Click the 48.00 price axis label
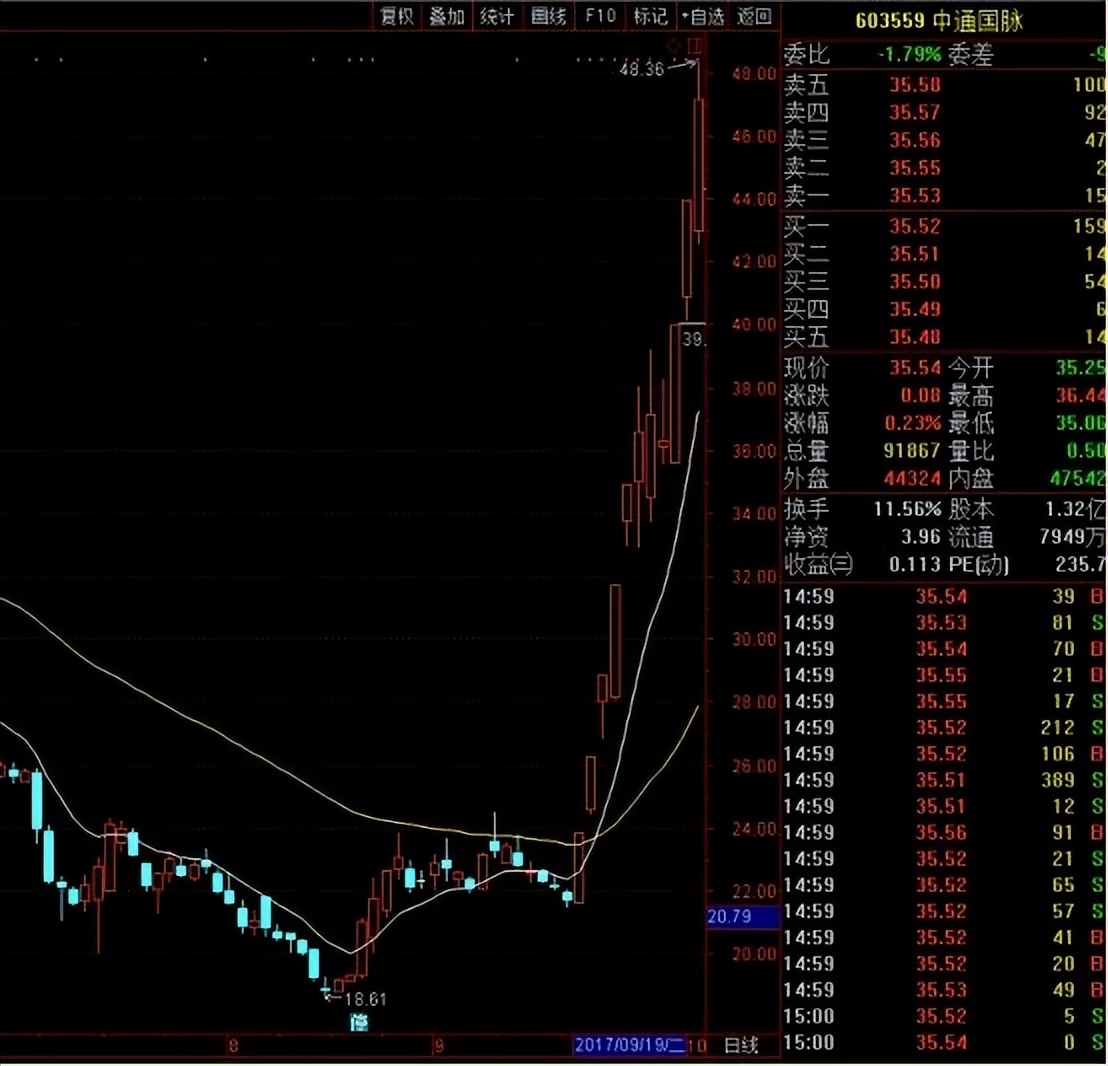 [754, 73]
